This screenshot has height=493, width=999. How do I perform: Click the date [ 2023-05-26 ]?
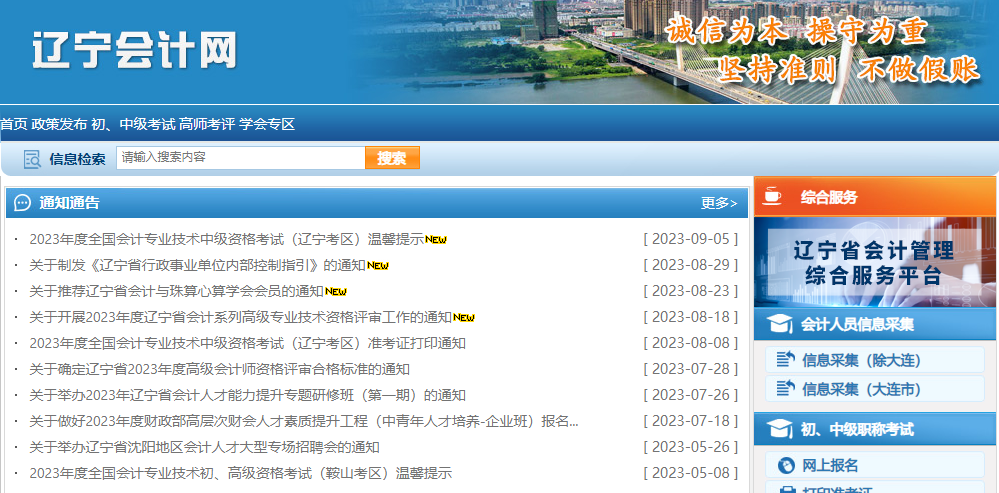[x=691, y=448]
